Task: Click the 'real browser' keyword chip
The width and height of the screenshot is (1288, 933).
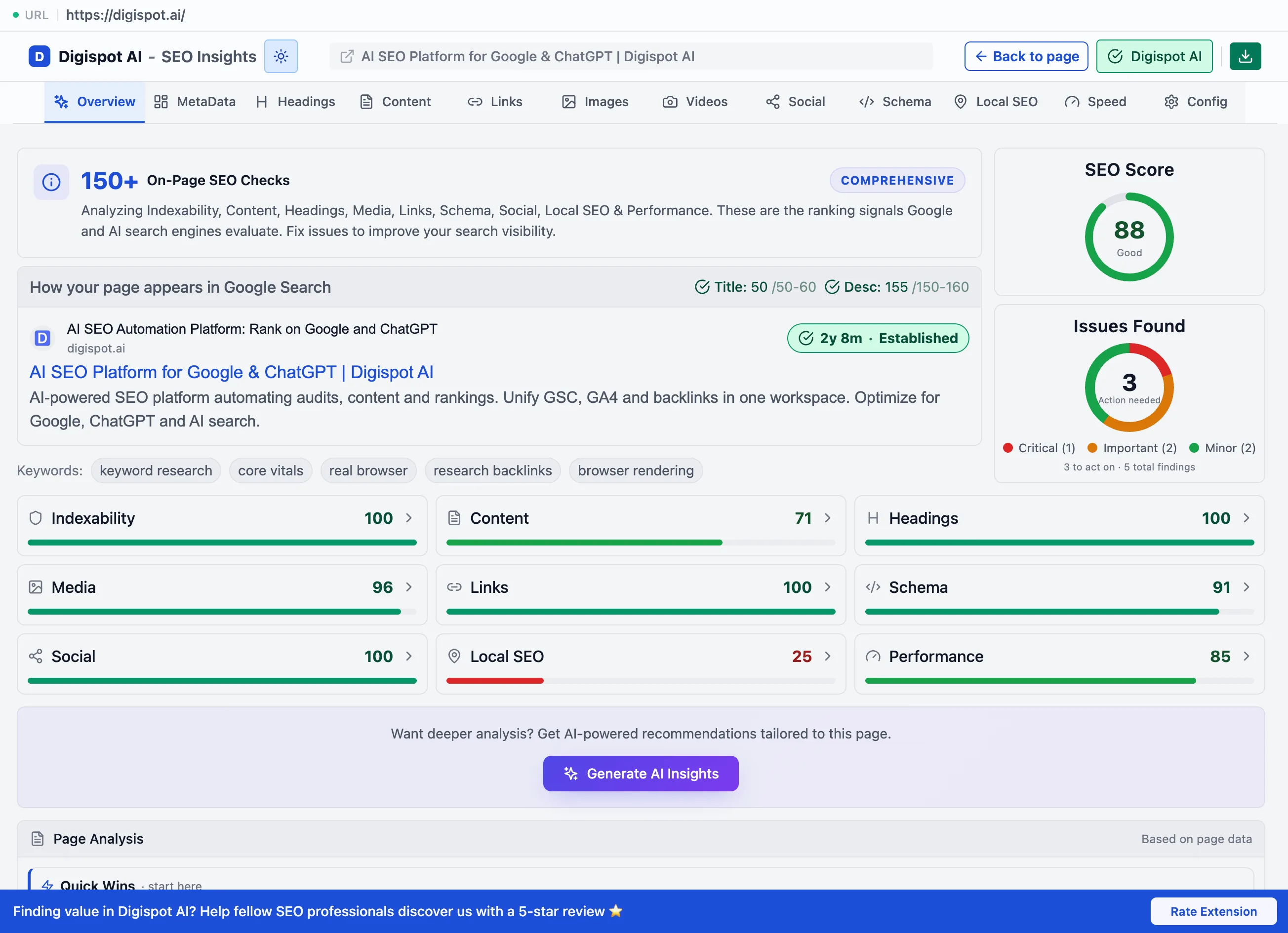Action: 368,470
